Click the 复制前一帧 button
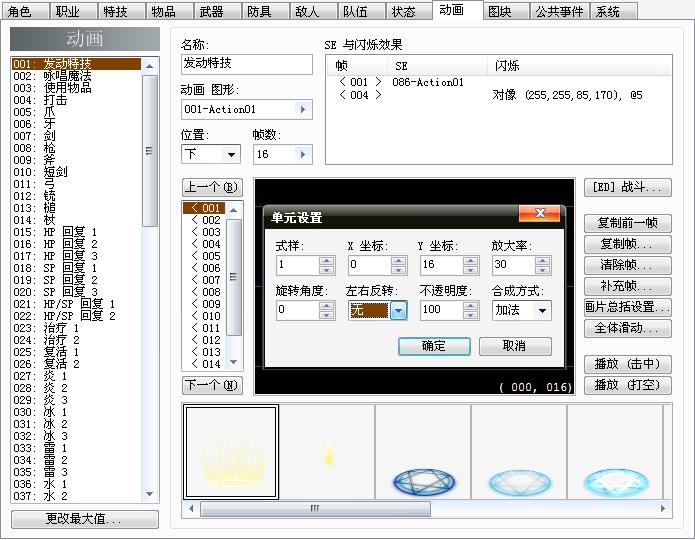 627,223
